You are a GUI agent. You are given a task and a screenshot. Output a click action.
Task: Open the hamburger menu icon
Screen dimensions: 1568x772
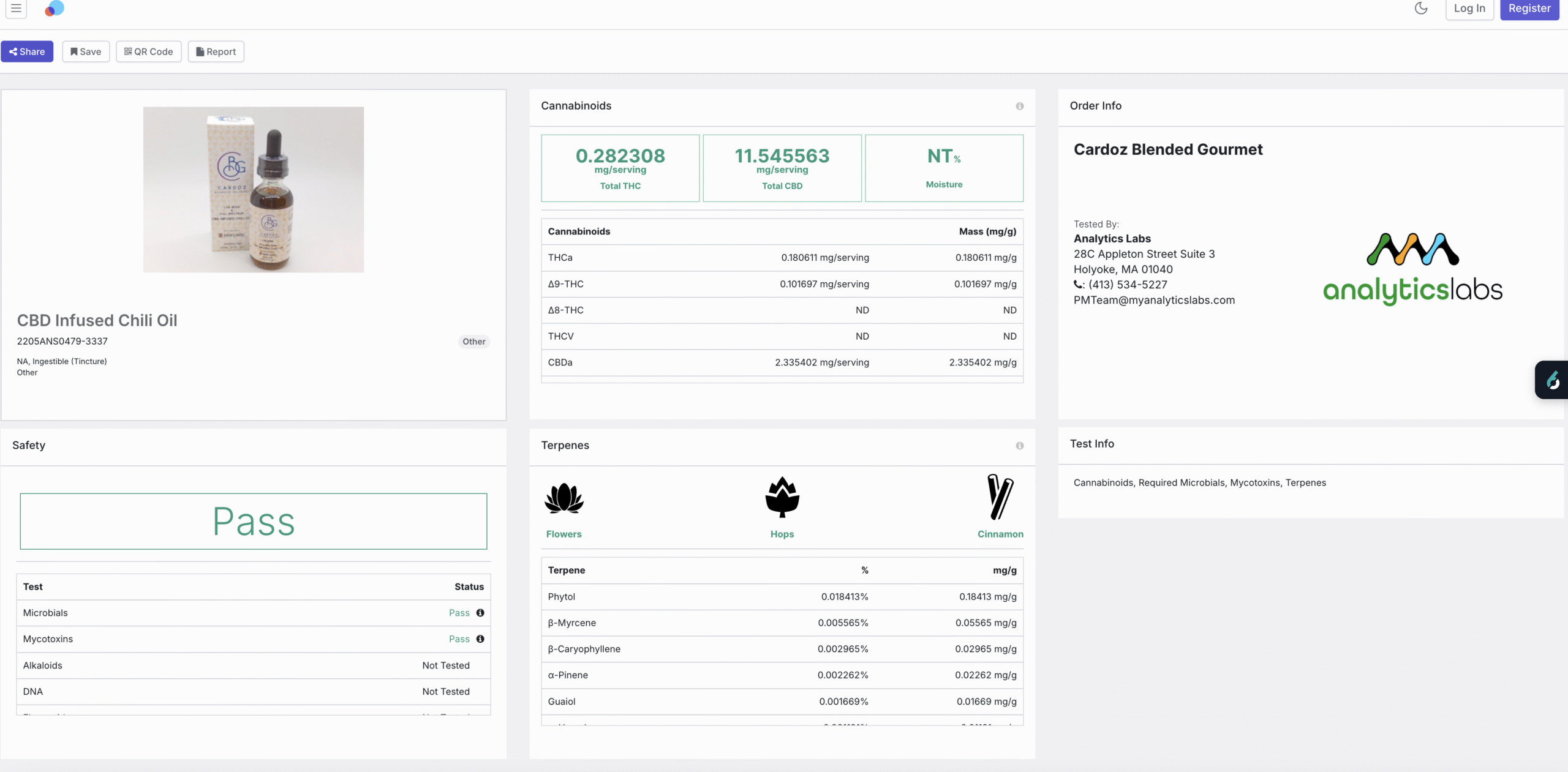pyautogui.click(x=16, y=8)
